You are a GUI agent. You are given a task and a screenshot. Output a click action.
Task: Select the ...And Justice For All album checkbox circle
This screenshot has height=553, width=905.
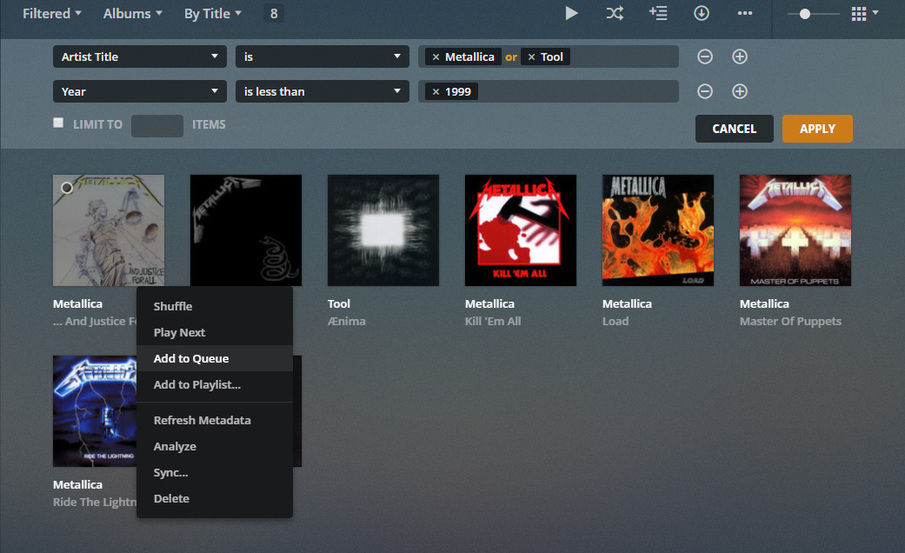(x=67, y=188)
